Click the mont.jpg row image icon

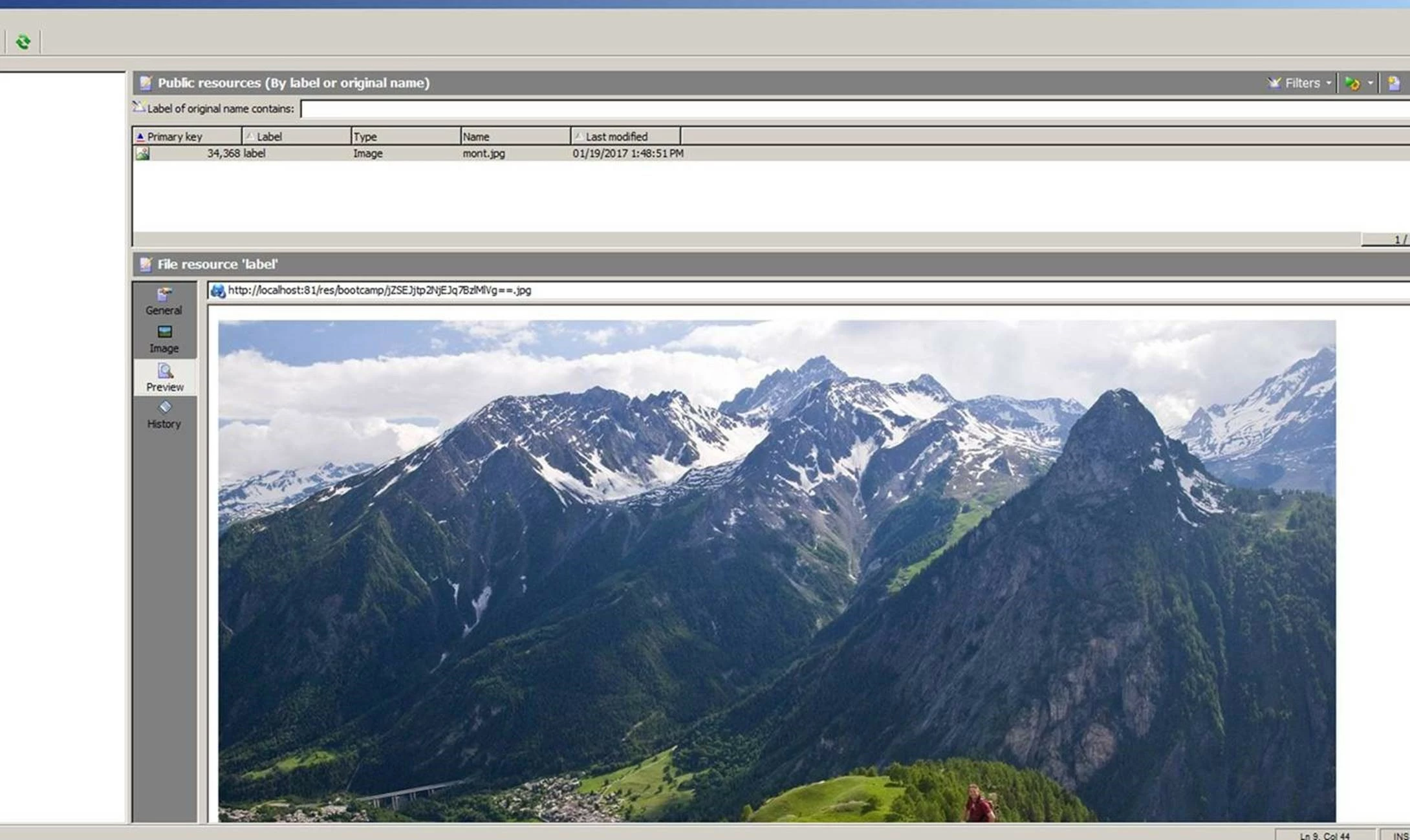(142, 153)
